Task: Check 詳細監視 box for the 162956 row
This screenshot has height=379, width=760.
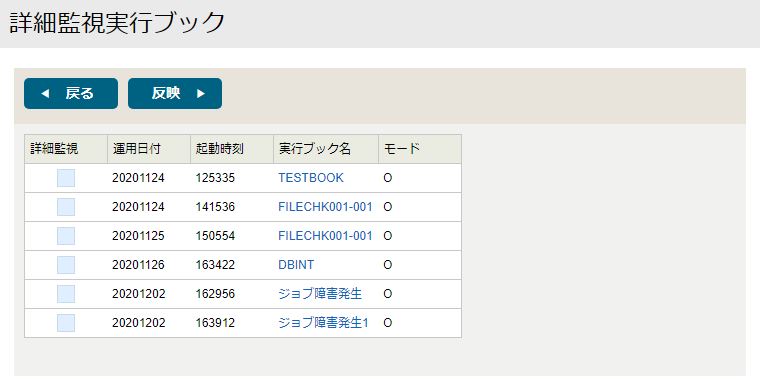Action: (66, 294)
